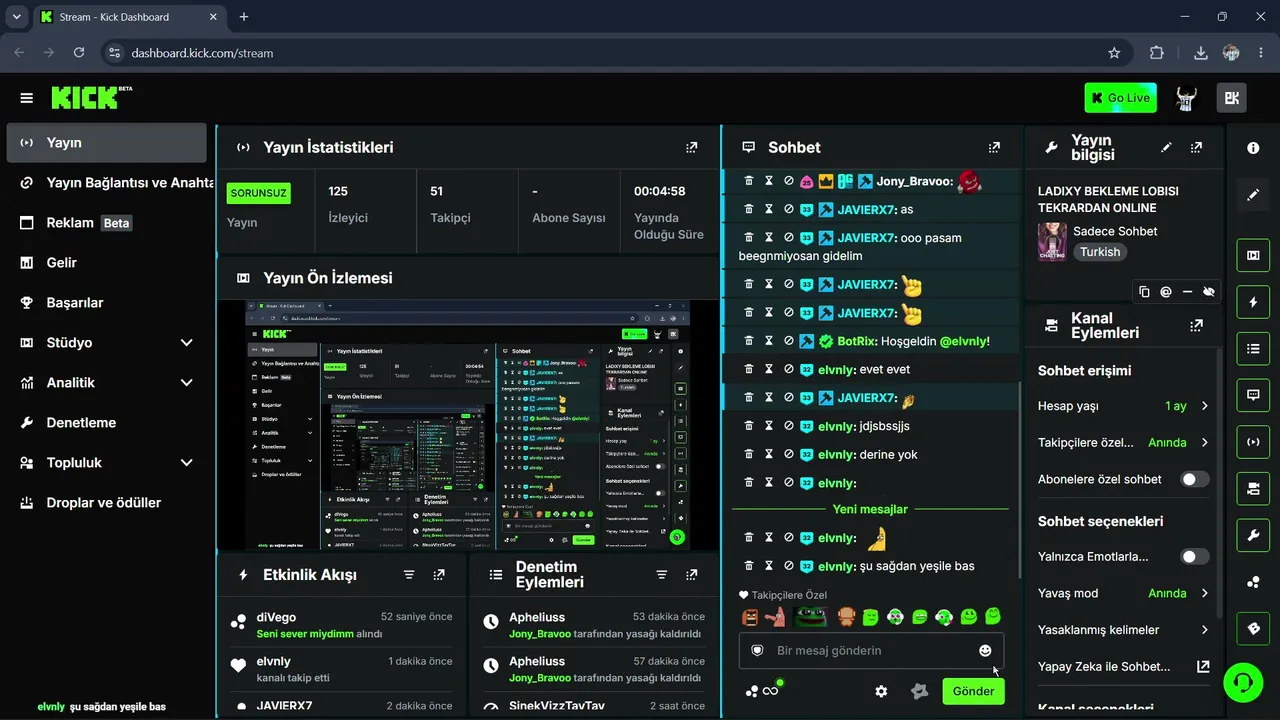
Task: Toggle the wrench widget icon in right sidebar
Action: click(1253, 535)
